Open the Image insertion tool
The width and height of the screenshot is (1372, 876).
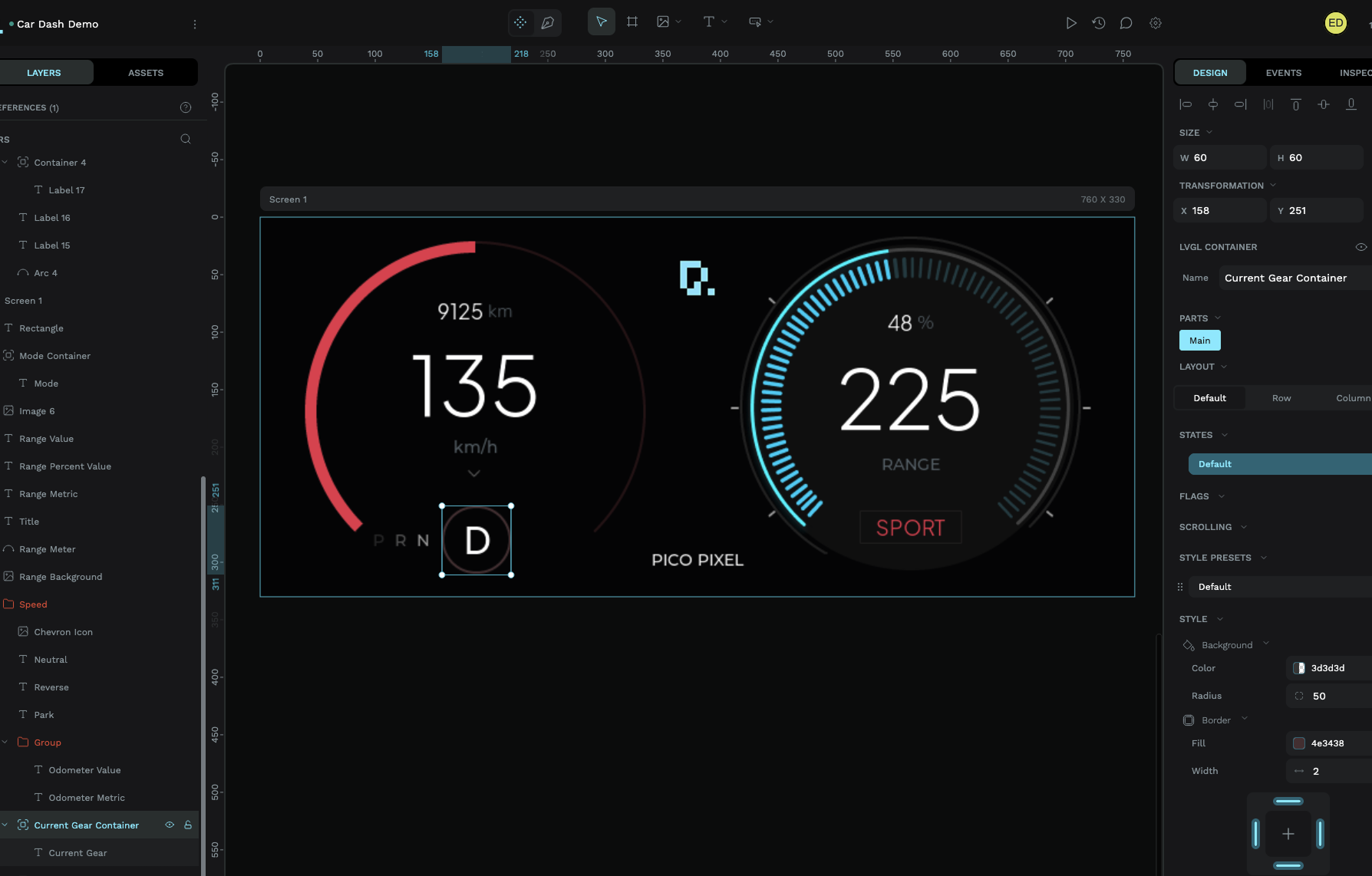(663, 21)
